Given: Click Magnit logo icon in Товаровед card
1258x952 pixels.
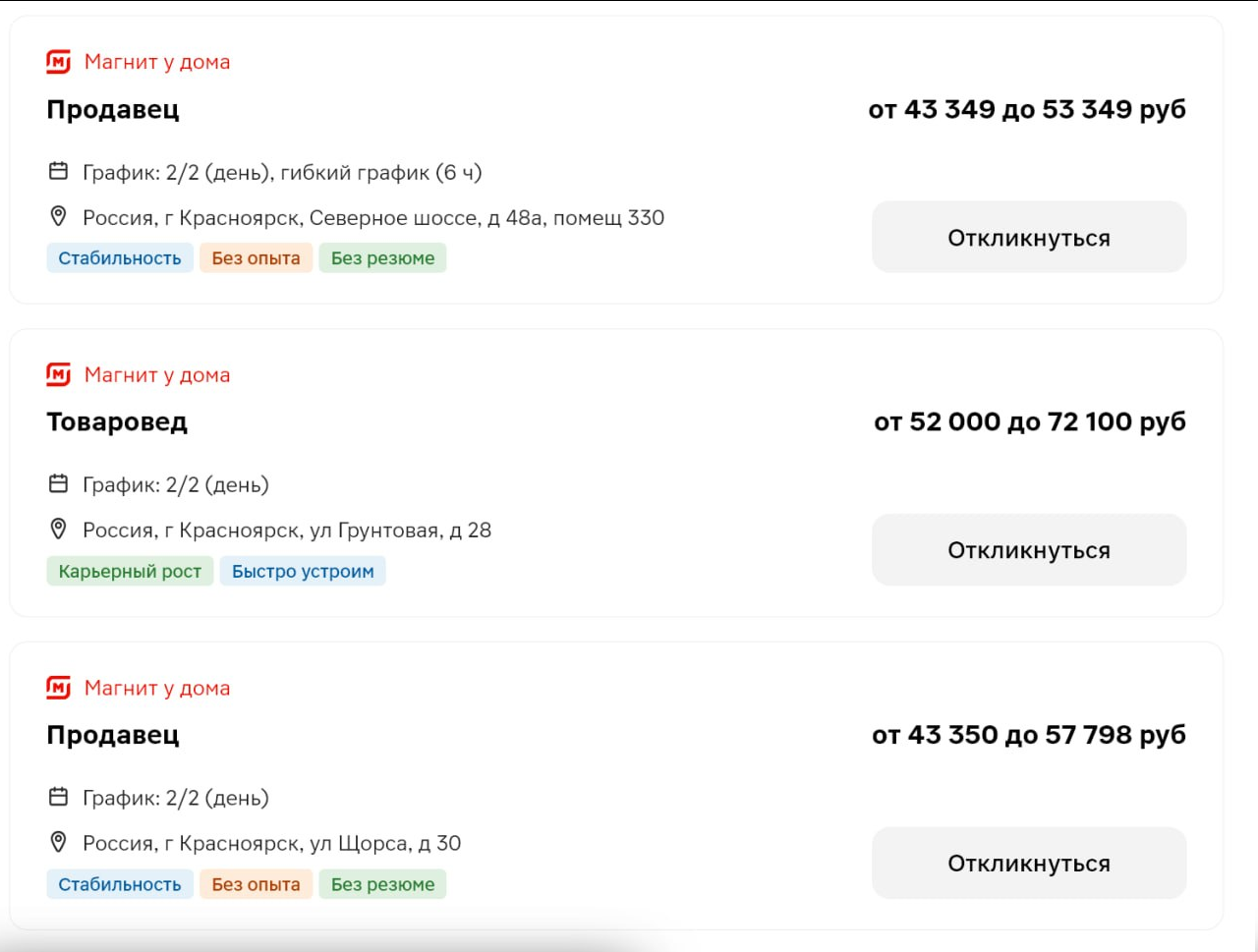Looking at the screenshot, I should click(x=59, y=375).
